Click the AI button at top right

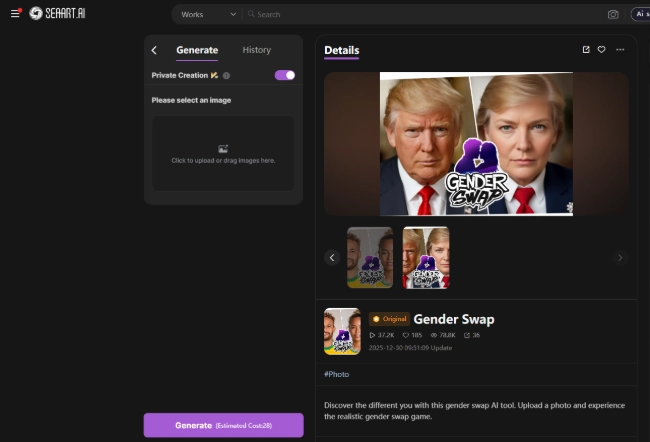[640, 14]
